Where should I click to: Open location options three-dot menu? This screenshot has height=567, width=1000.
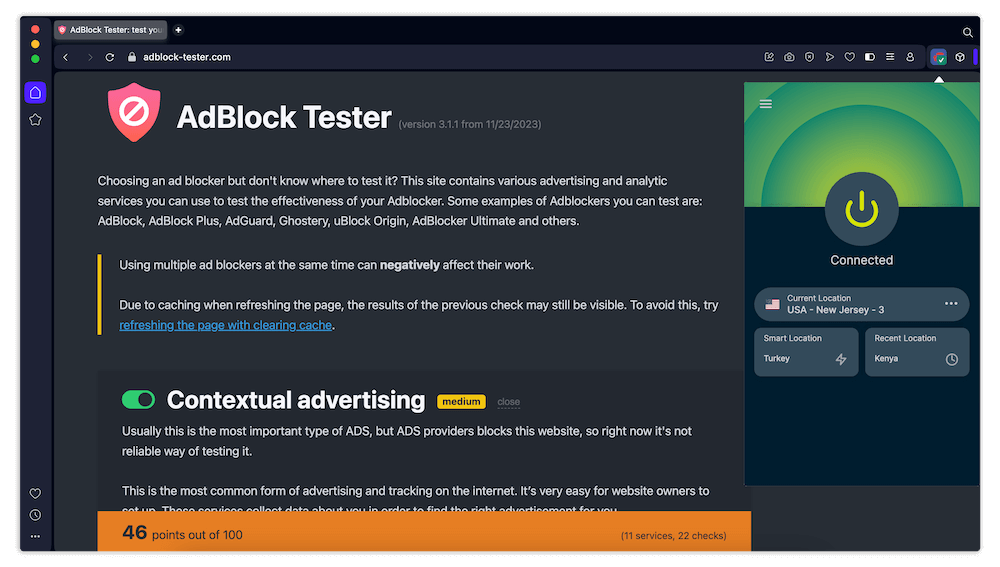(x=951, y=304)
